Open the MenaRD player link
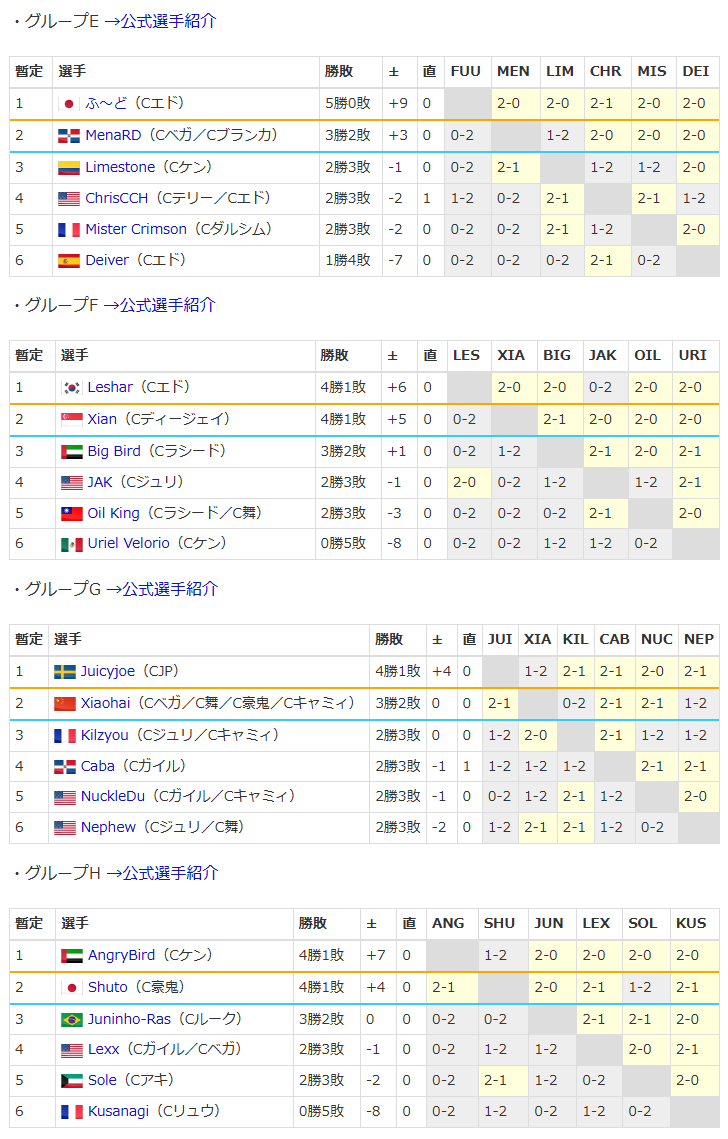The image size is (728, 1139). pos(113,135)
